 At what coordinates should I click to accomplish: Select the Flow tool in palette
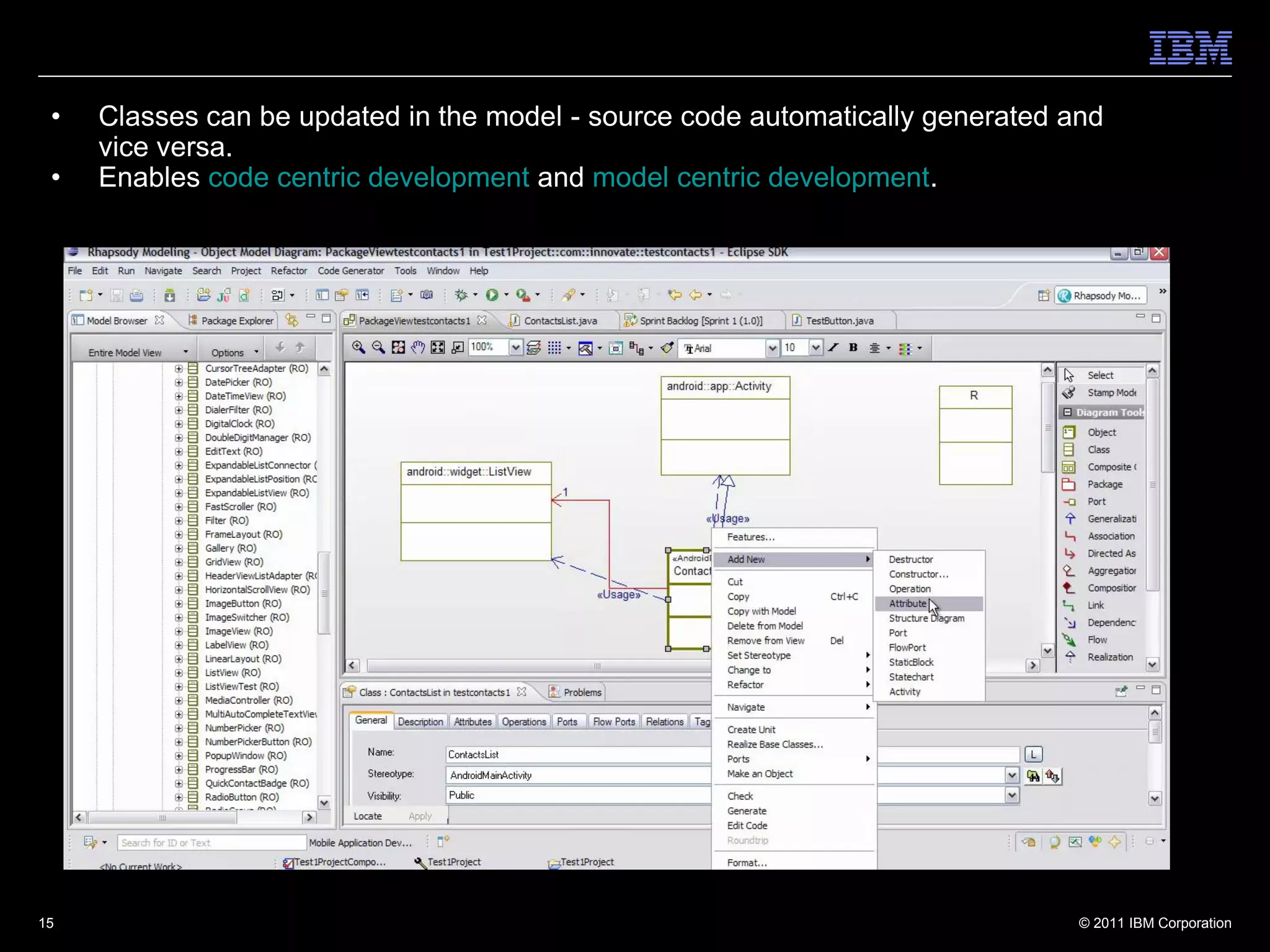pos(1096,640)
